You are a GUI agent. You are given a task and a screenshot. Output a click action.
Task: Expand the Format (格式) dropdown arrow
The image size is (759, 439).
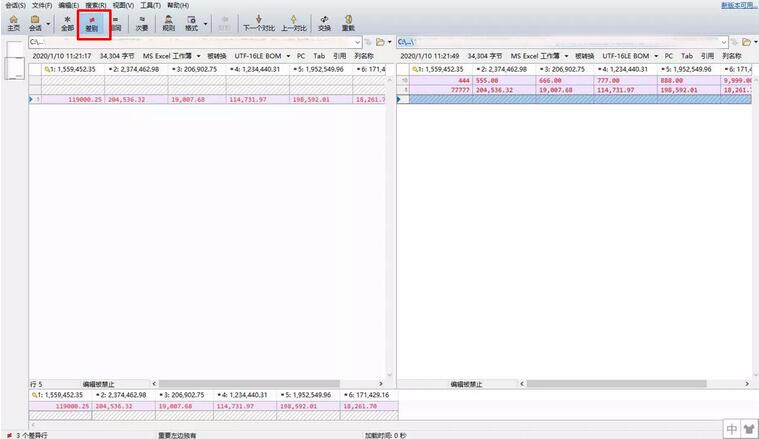coord(206,22)
